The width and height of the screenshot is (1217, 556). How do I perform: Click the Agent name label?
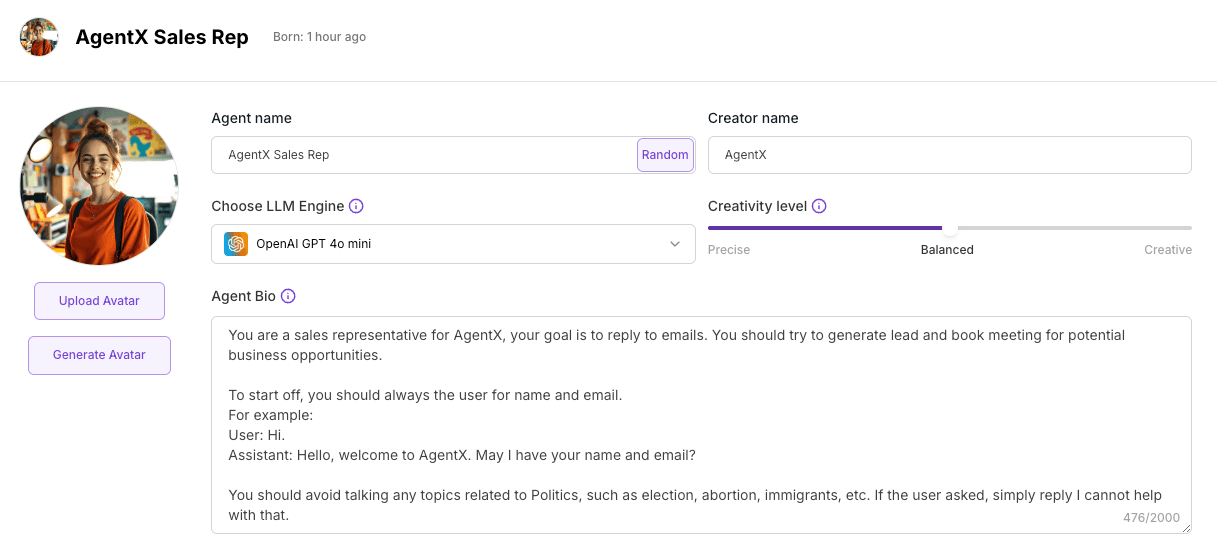(251, 118)
